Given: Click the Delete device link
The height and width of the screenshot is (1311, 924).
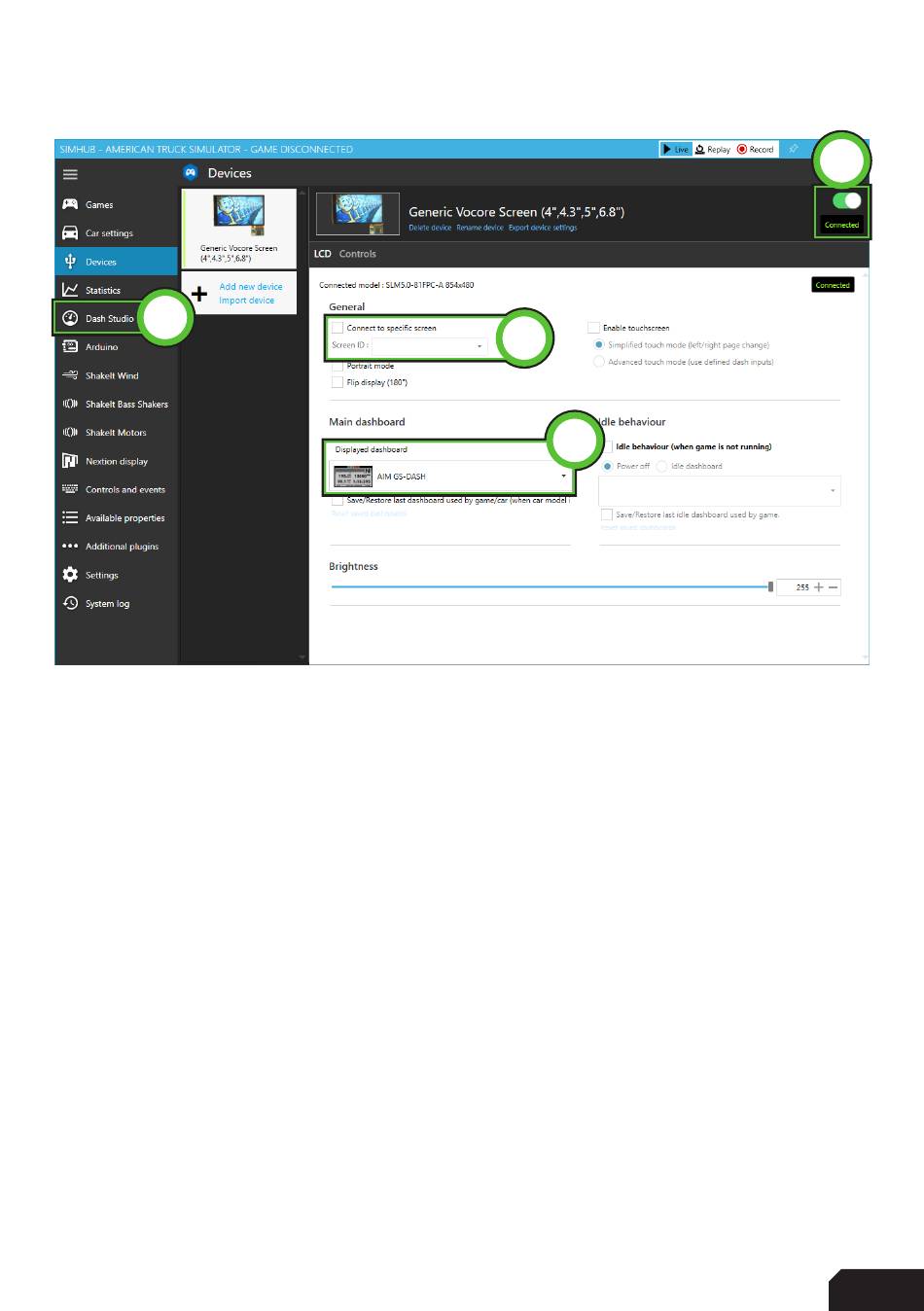Looking at the screenshot, I should [x=430, y=228].
